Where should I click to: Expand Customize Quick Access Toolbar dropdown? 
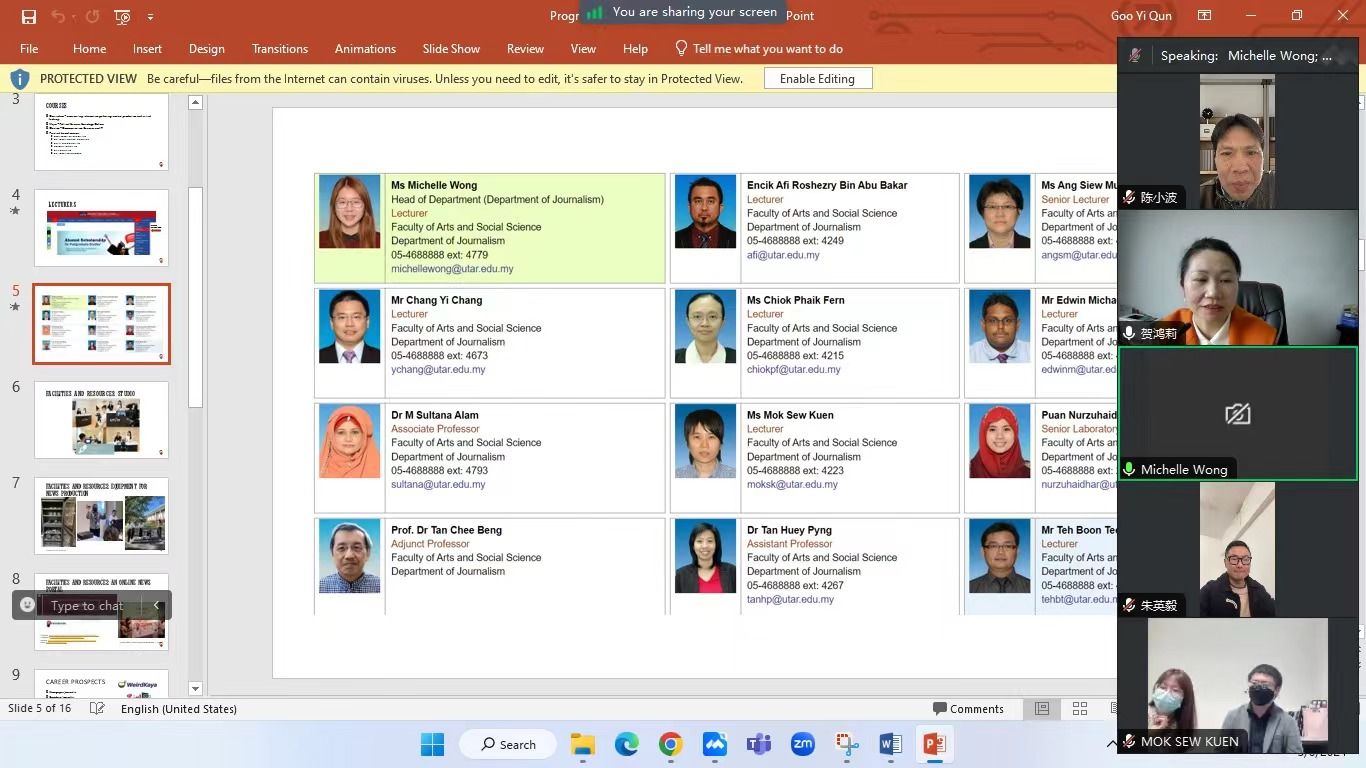[151, 17]
